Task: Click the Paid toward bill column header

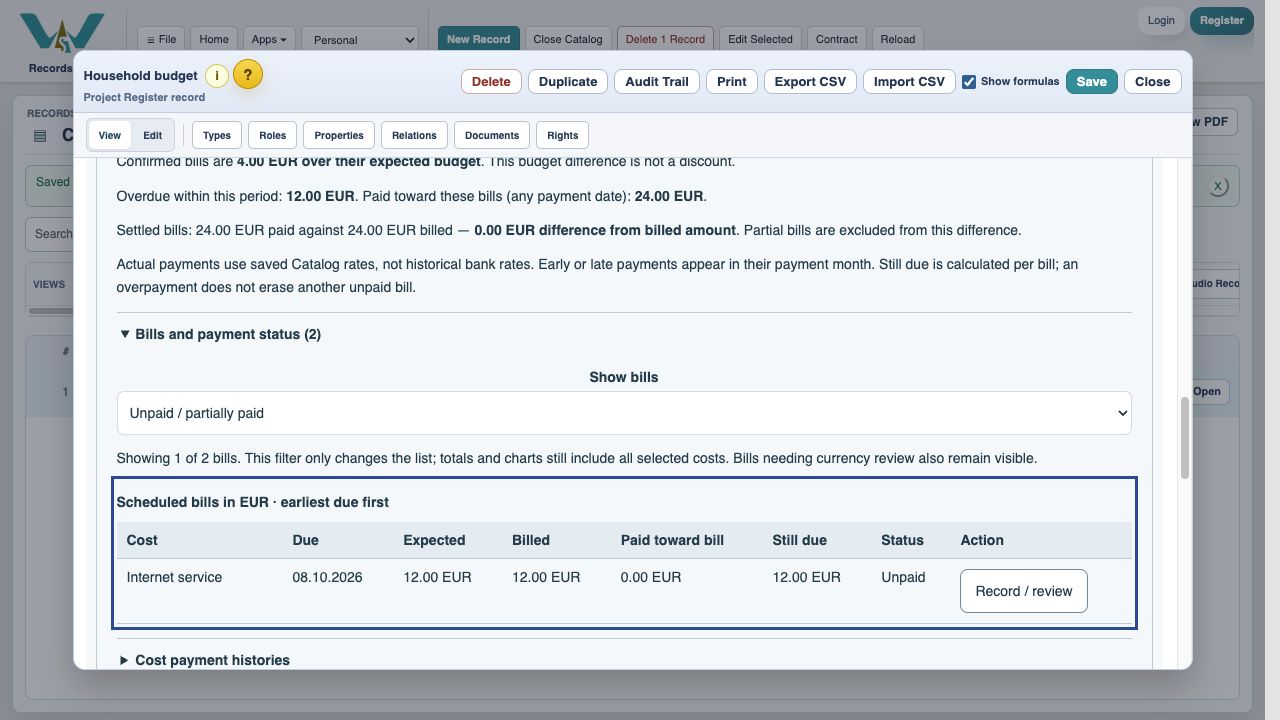Action: (672, 540)
